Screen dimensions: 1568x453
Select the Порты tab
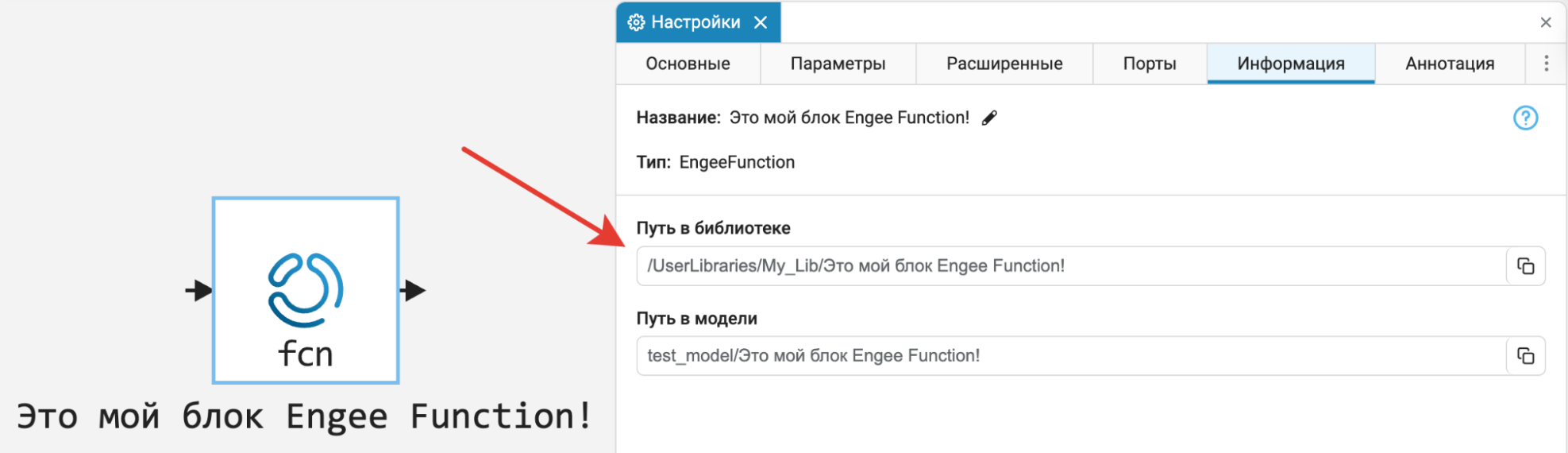pyautogui.click(x=1149, y=64)
